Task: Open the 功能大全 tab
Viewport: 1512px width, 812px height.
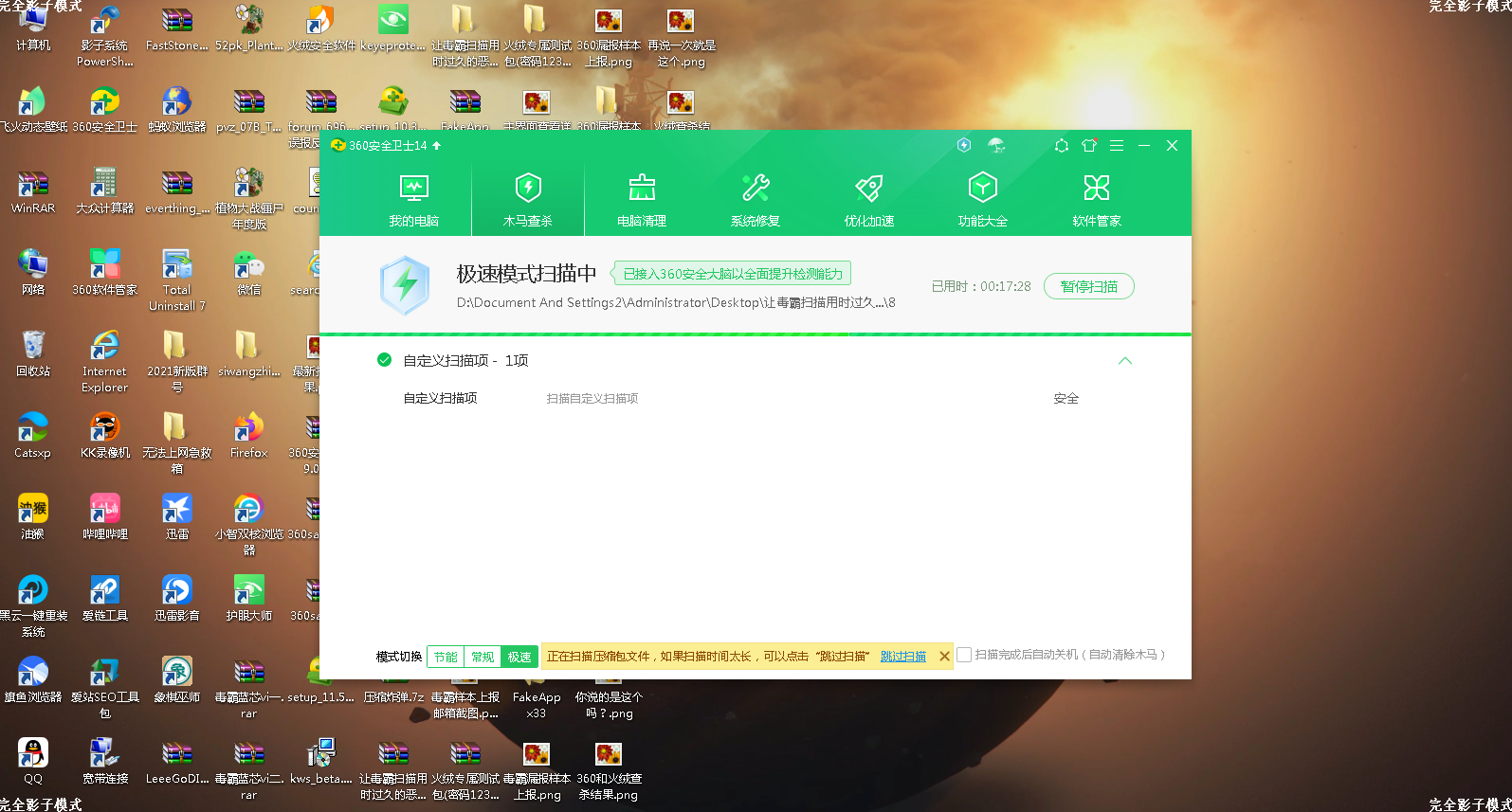Action: pos(983,200)
